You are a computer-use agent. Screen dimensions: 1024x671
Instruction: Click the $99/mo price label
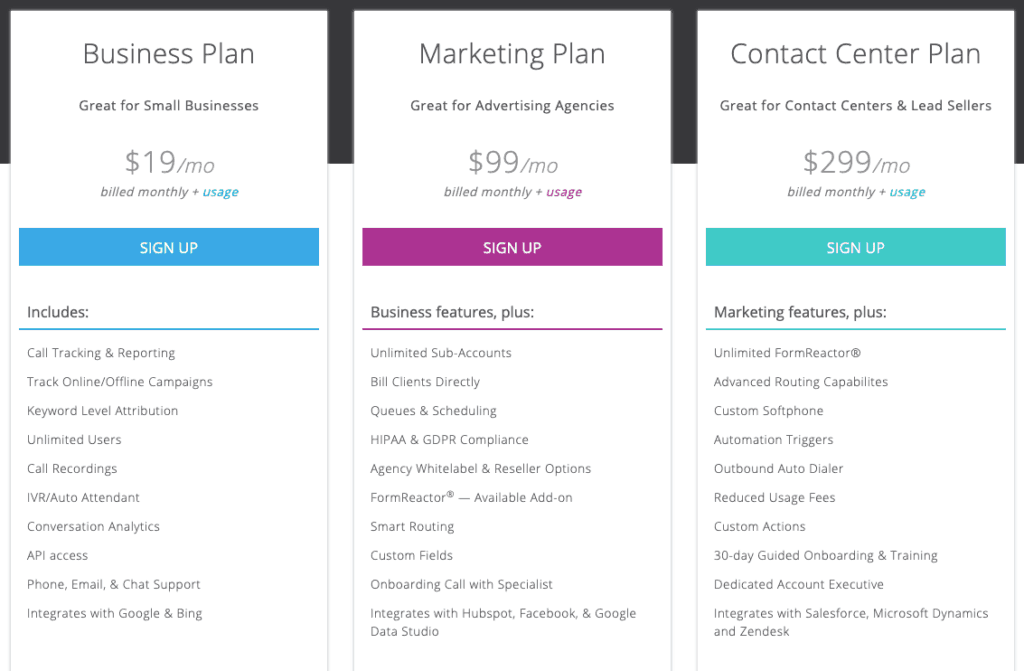click(512, 162)
